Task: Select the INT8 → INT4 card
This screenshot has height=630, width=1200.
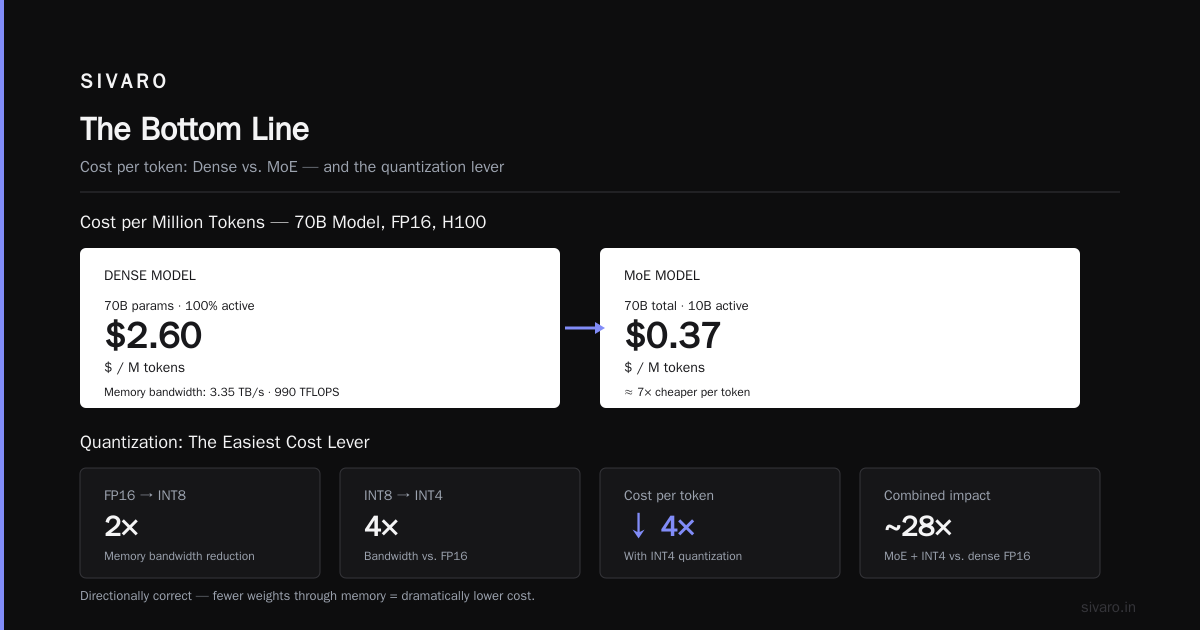Action: point(460,523)
